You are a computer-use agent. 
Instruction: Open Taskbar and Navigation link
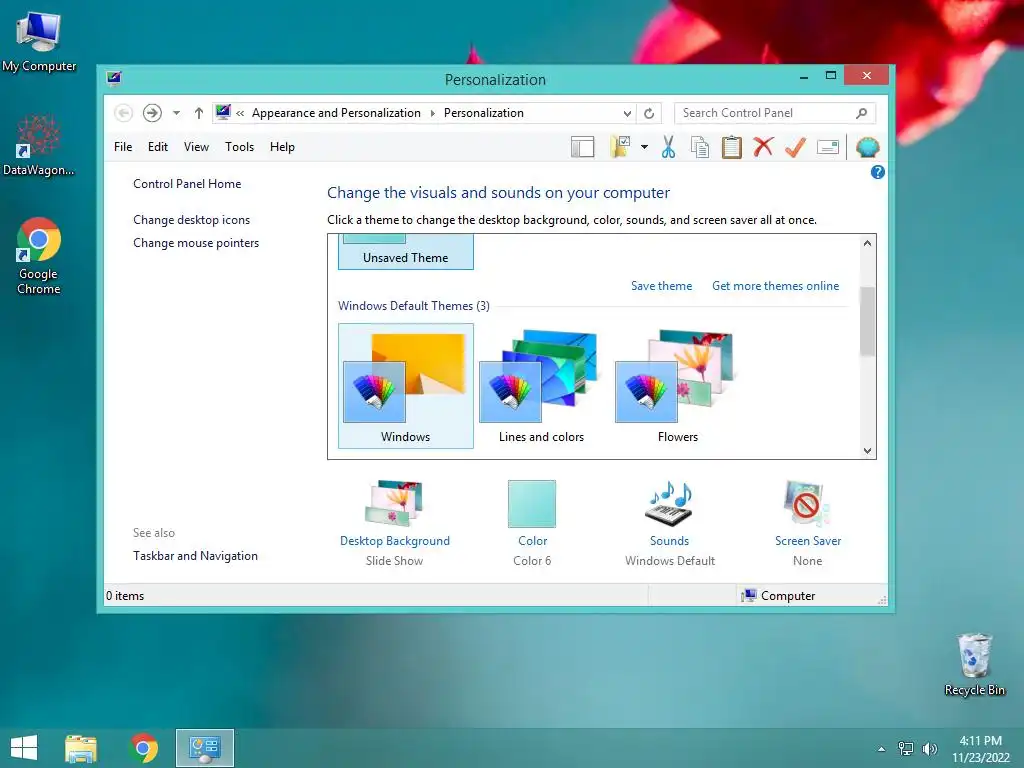[195, 556]
